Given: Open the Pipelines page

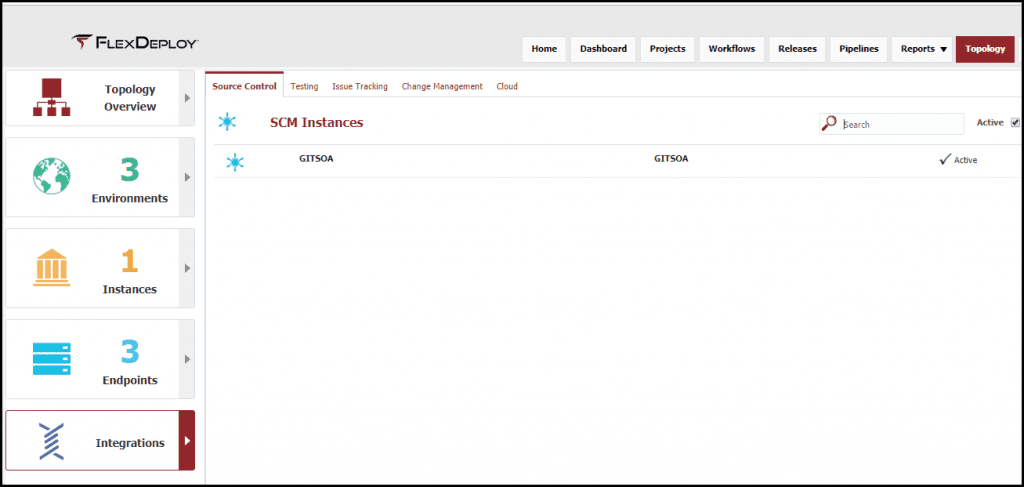Looking at the screenshot, I should point(858,49).
